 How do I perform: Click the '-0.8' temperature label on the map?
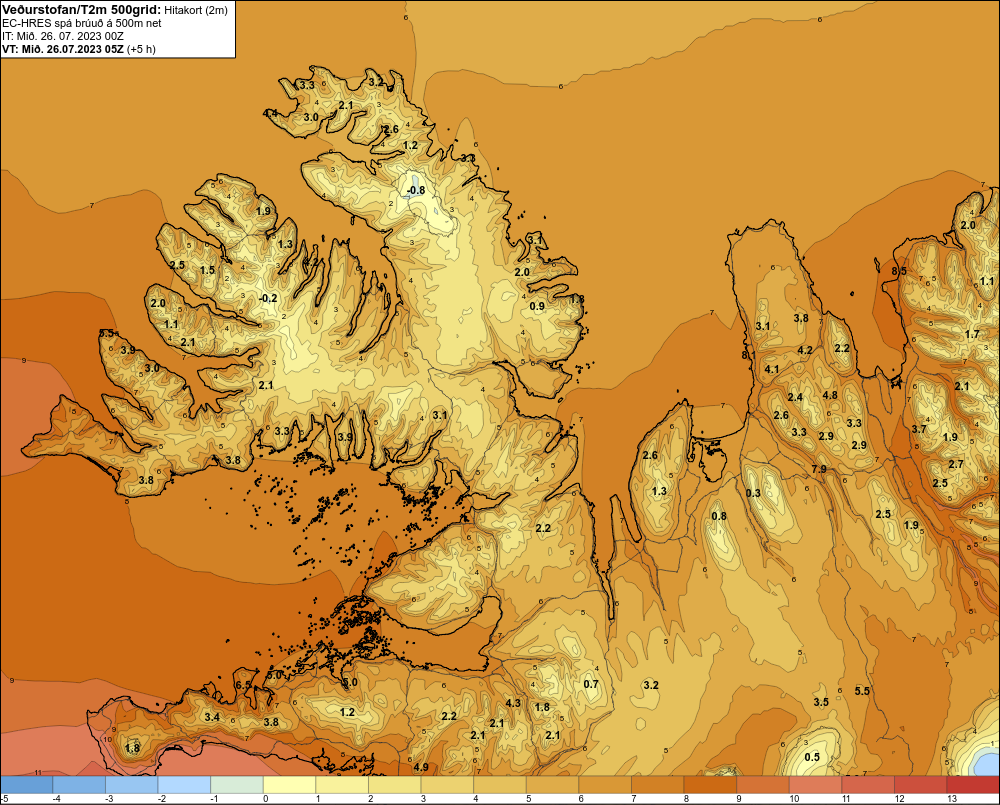[416, 190]
